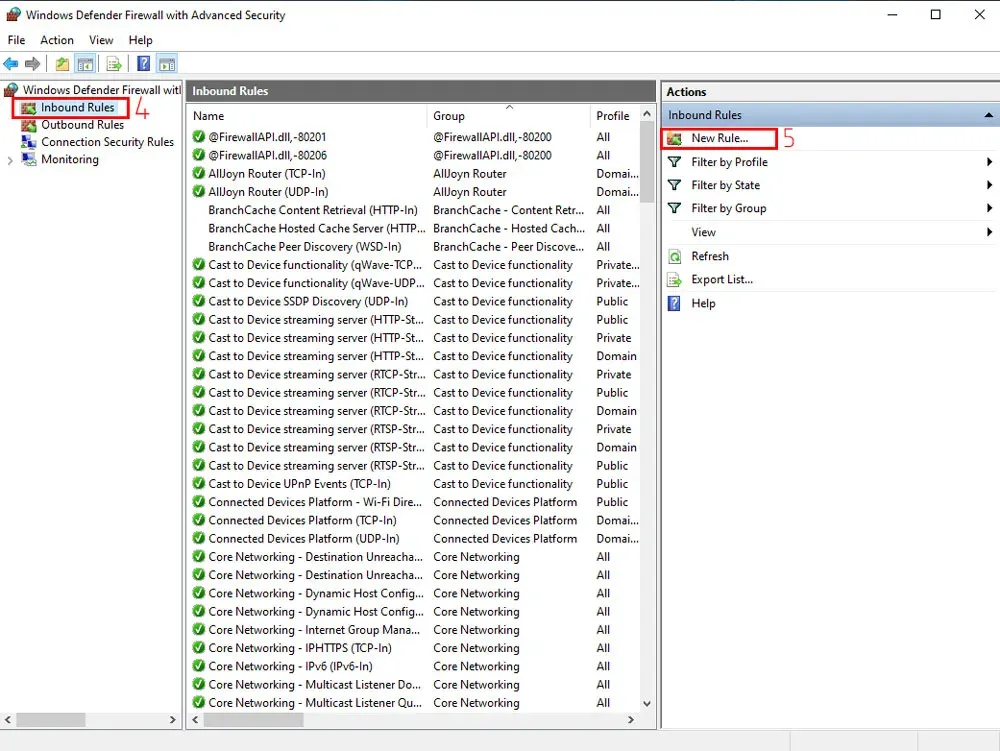Select Connected Devices Platform (UDP-In) rule
1000x751 pixels.
click(304, 538)
